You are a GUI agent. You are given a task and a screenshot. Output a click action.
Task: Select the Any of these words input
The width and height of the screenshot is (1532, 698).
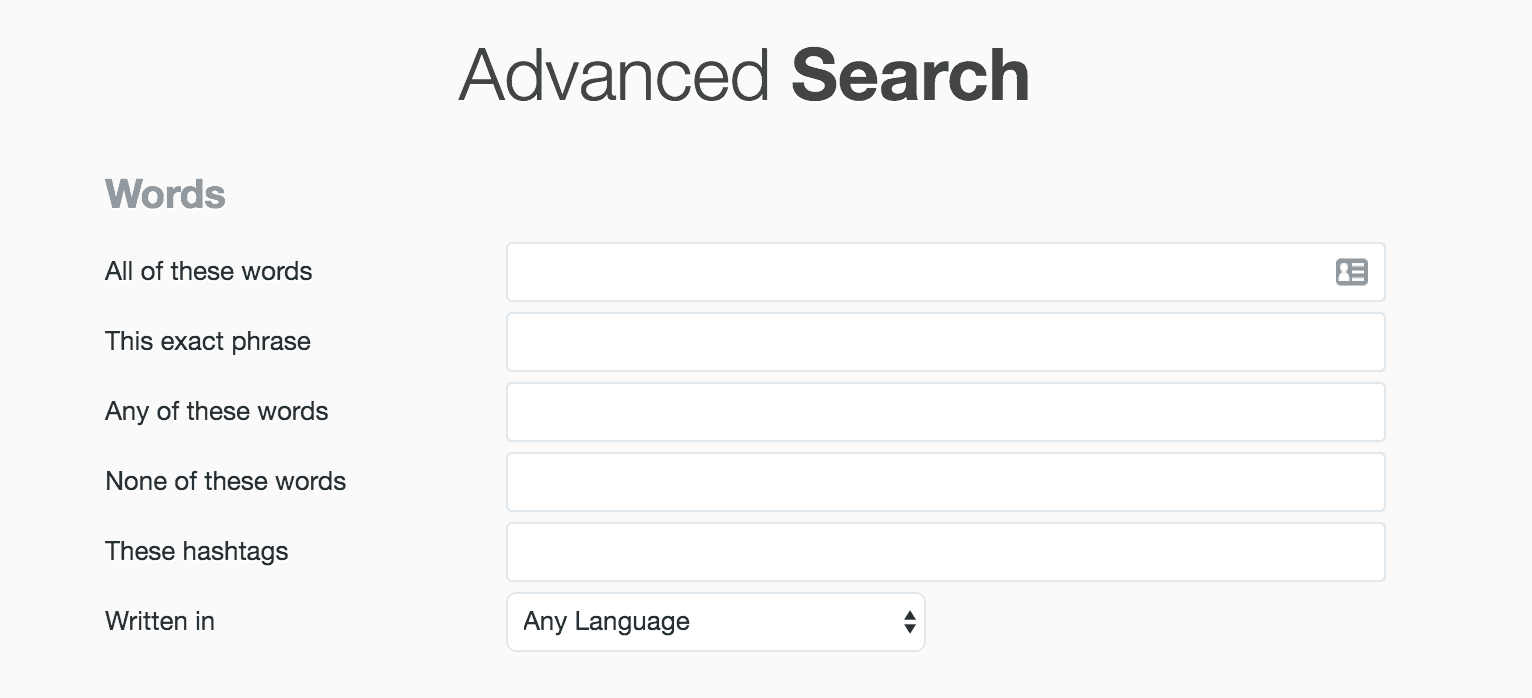pyautogui.click(x=945, y=412)
